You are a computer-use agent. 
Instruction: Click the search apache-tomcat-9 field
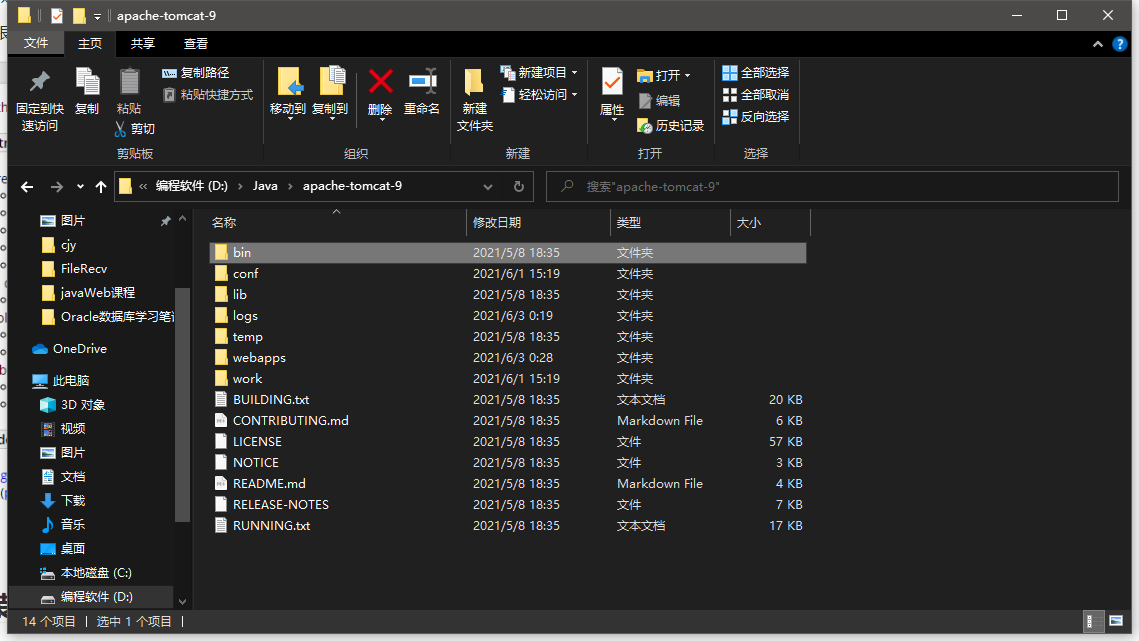pos(832,187)
